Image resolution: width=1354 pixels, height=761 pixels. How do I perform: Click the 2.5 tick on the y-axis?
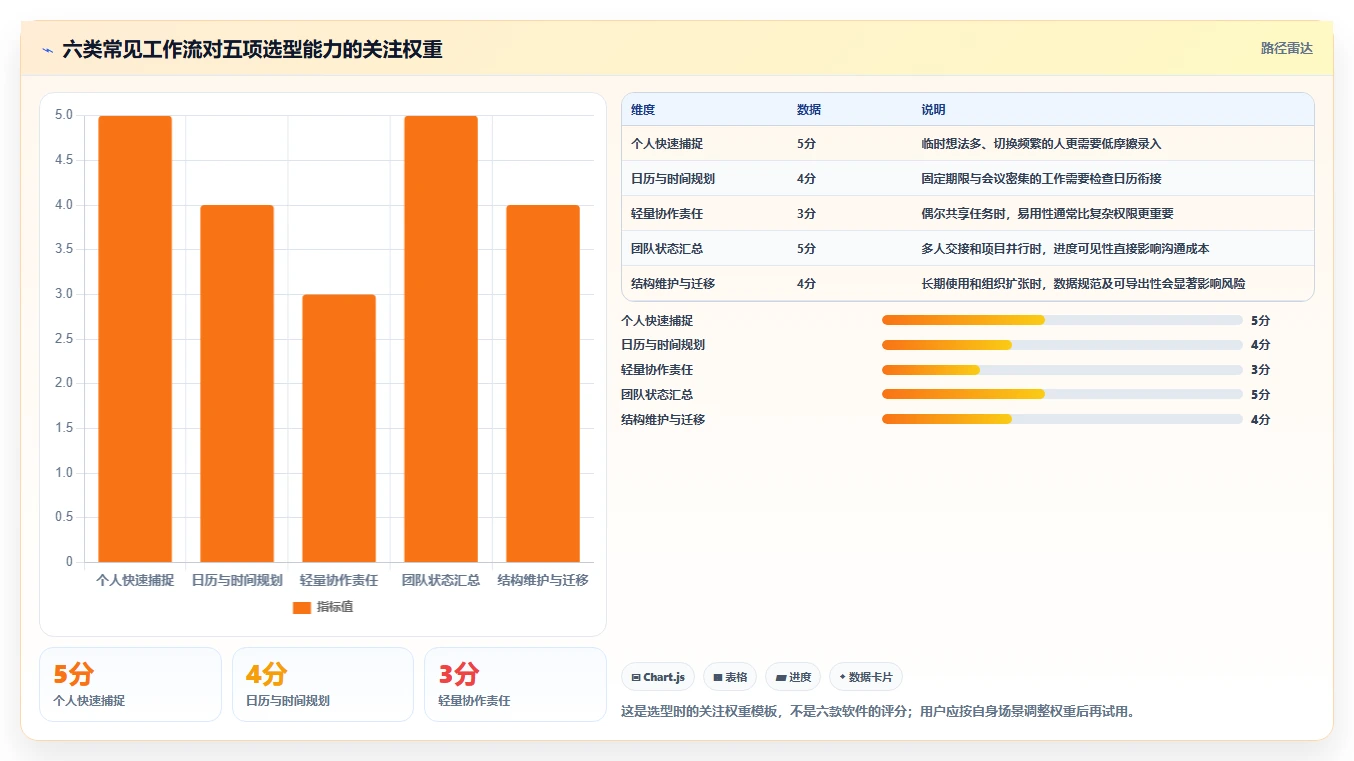pyautogui.click(x=63, y=339)
